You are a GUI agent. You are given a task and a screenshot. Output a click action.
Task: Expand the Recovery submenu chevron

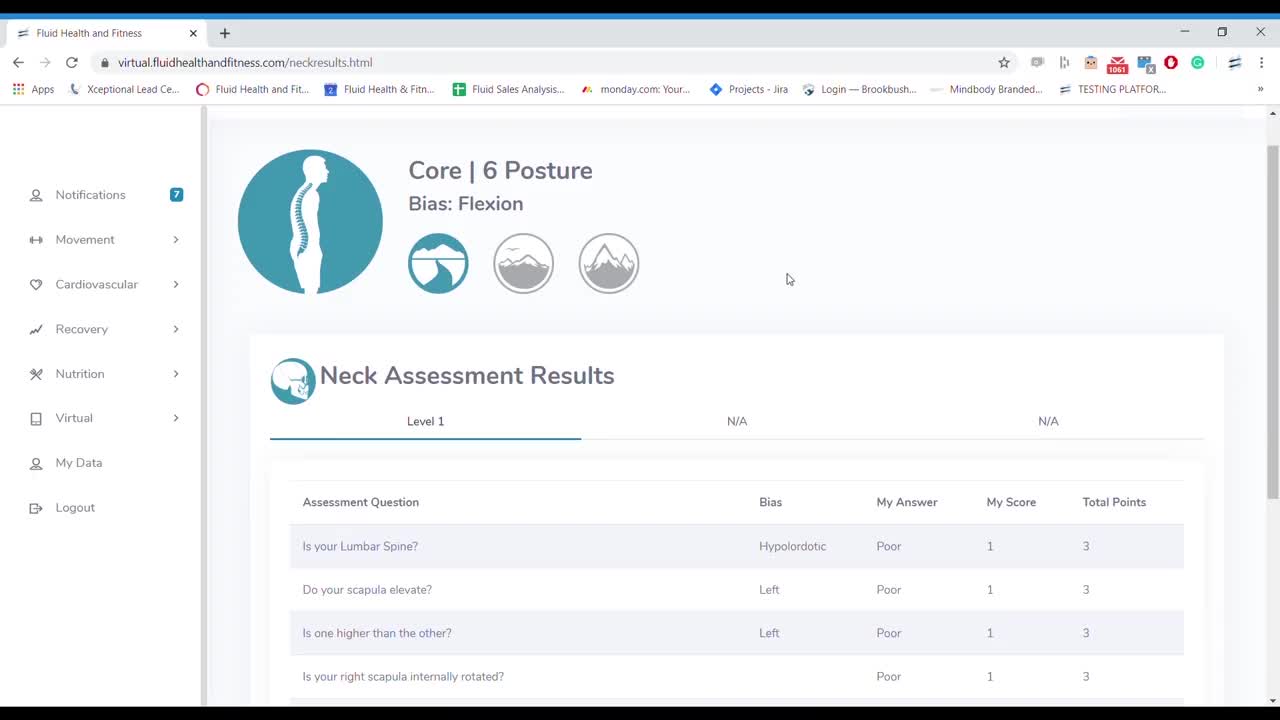pos(176,329)
